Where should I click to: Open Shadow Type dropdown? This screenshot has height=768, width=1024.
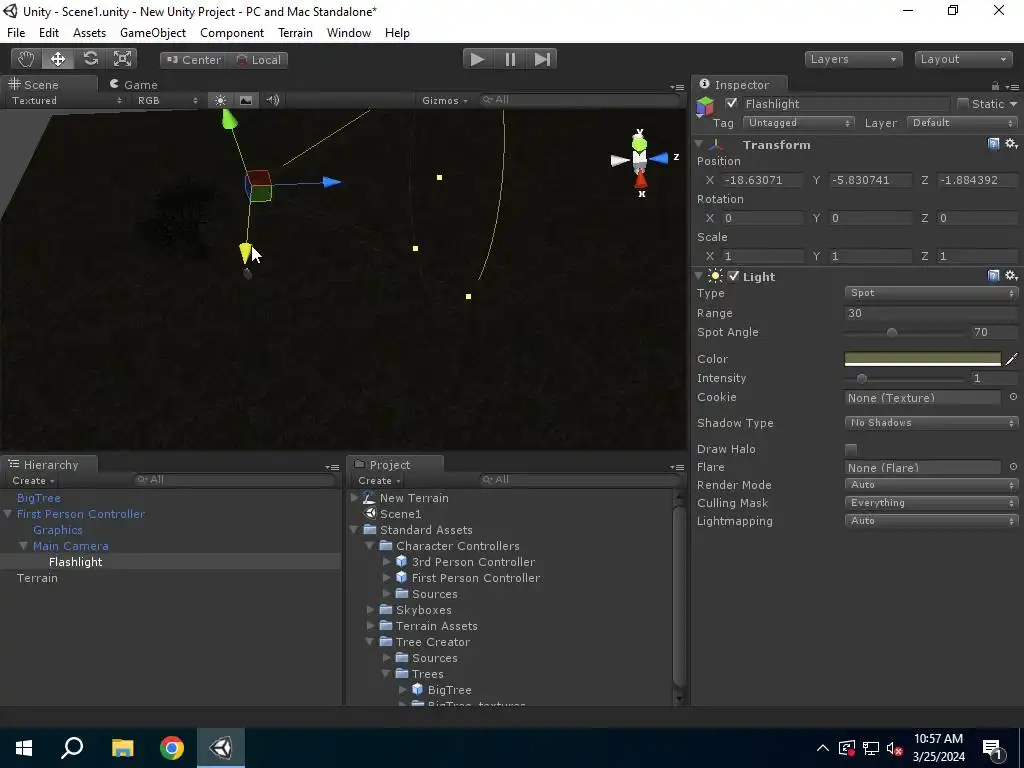(931, 423)
